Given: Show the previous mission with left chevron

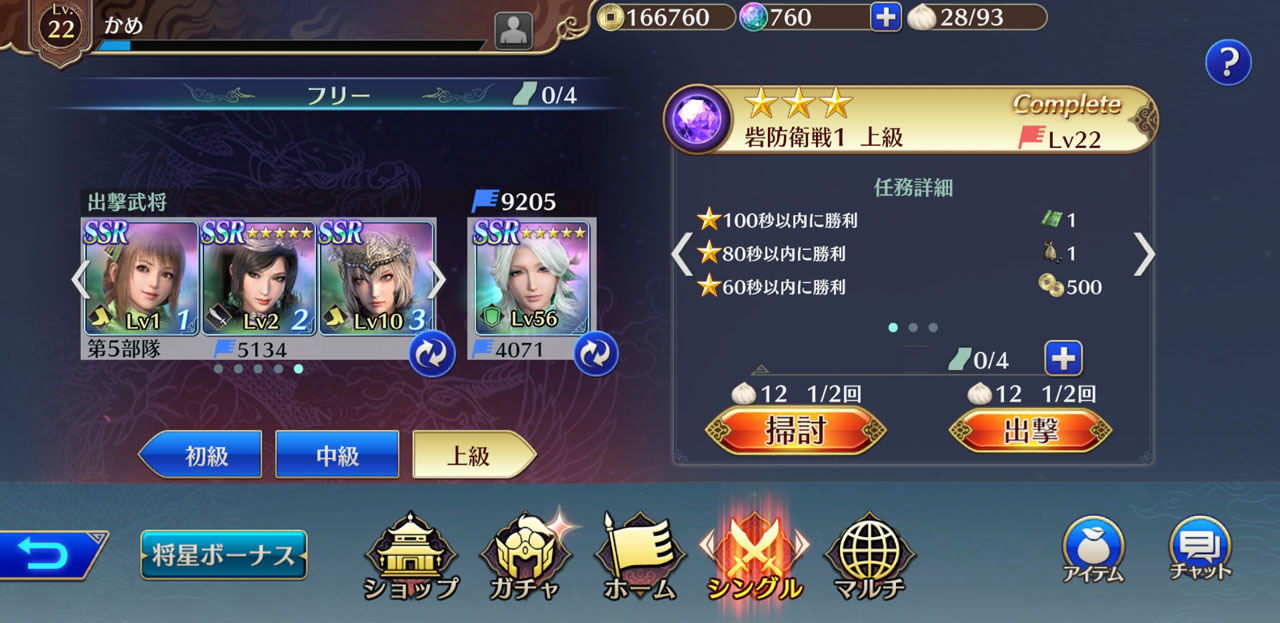Looking at the screenshot, I should click(x=682, y=254).
